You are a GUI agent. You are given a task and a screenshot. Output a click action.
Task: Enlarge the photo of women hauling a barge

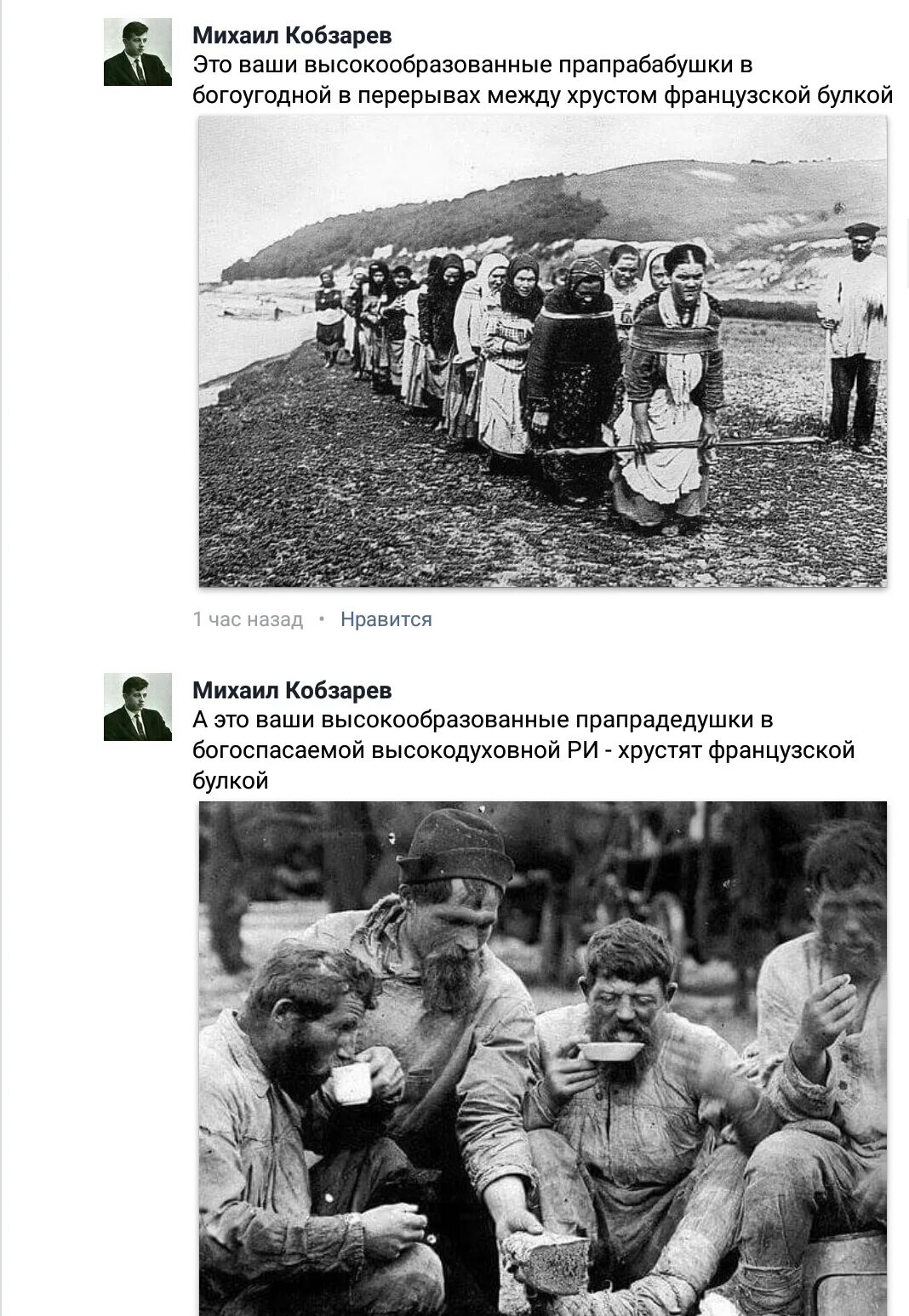(x=543, y=350)
